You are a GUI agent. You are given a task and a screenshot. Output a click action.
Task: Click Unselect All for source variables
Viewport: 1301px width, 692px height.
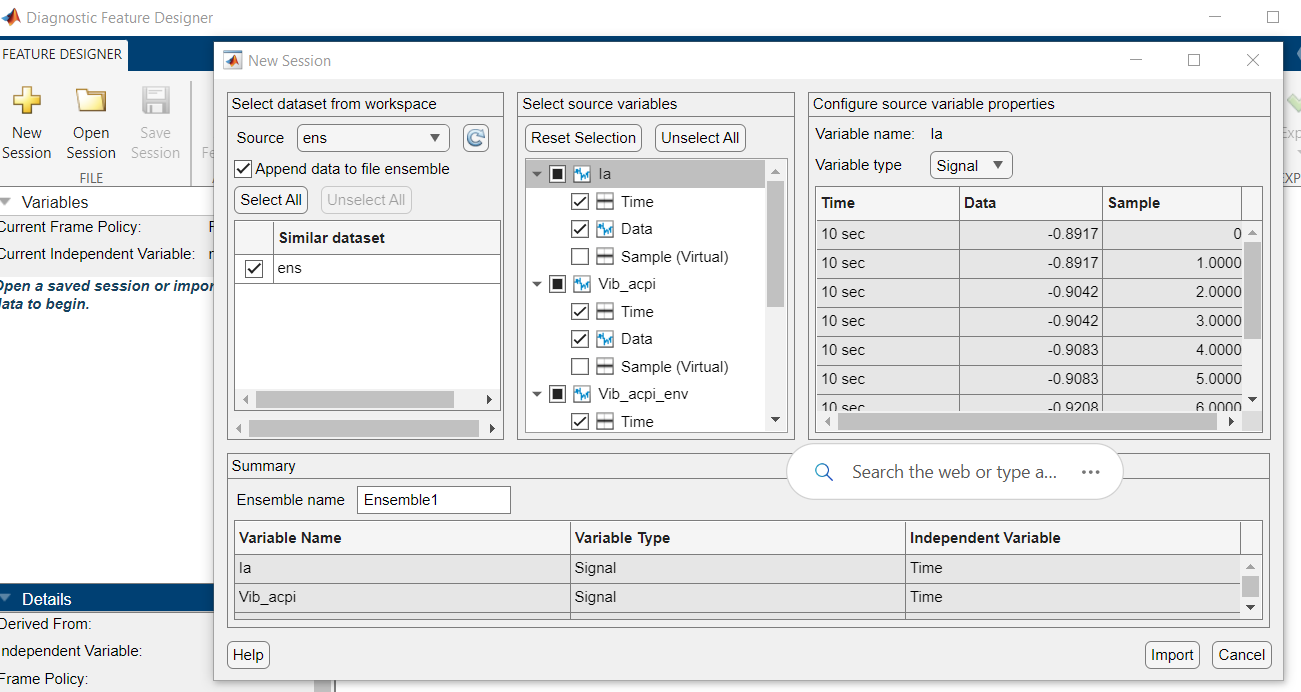tap(700, 138)
